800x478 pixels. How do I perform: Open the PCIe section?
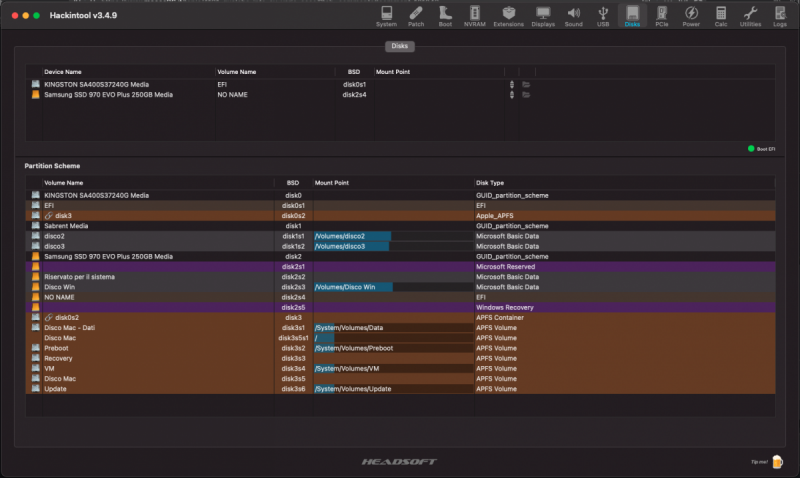[662, 15]
